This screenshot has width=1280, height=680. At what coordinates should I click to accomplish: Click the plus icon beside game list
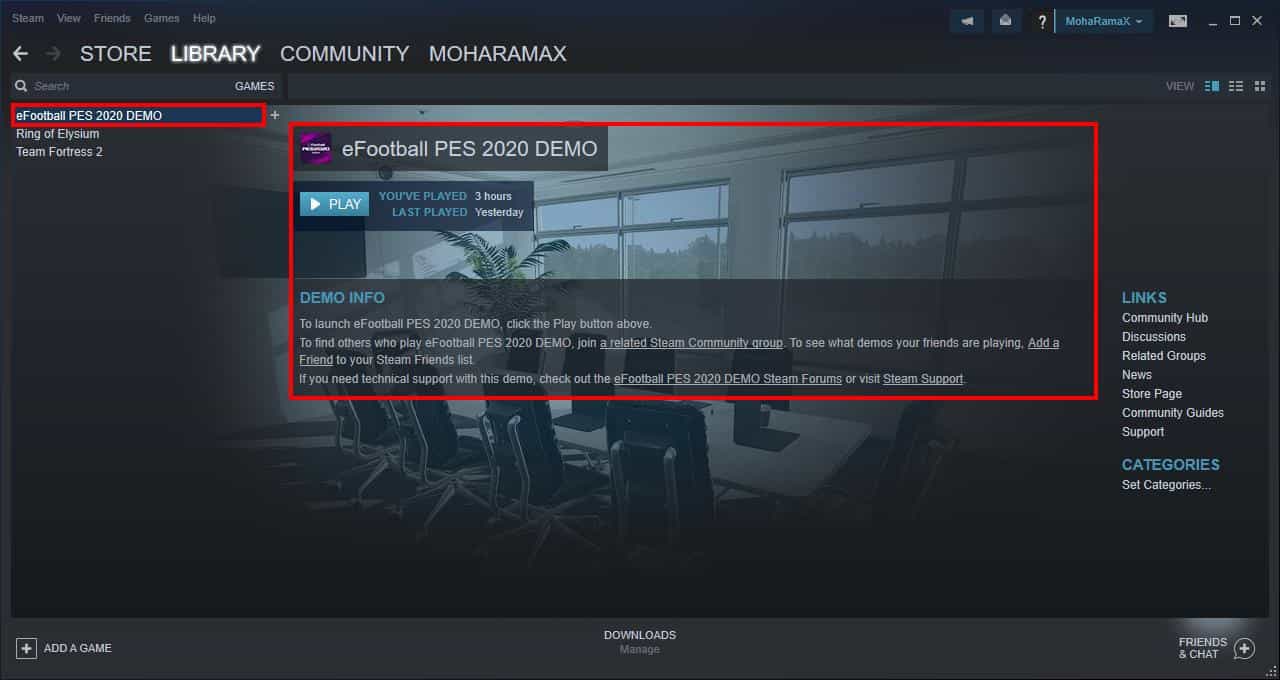pos(275,115)
